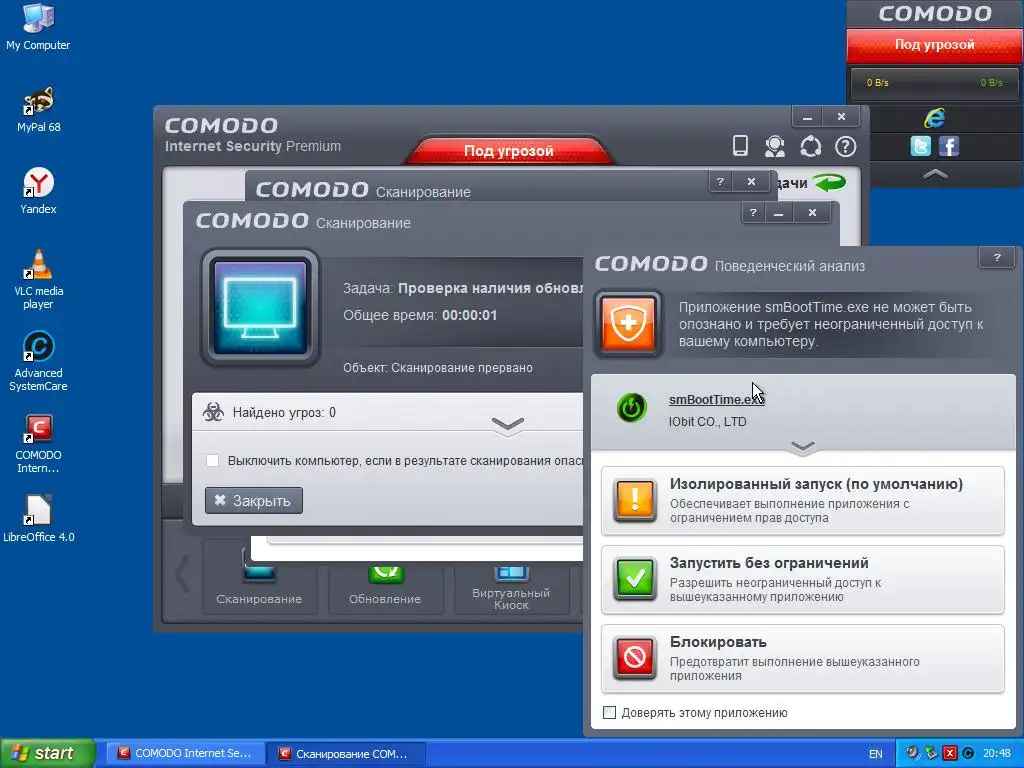Open Advanced SystemCare desktop shortcut

[38, 361]
